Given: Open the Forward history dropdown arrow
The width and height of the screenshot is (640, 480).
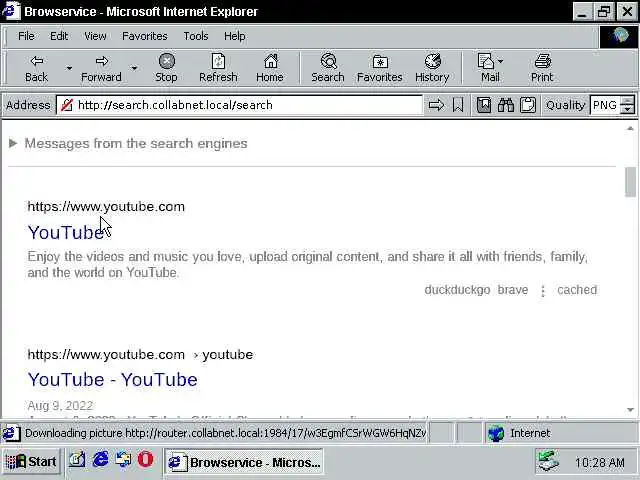Looking at the screenshot, I should click(134, 69).
